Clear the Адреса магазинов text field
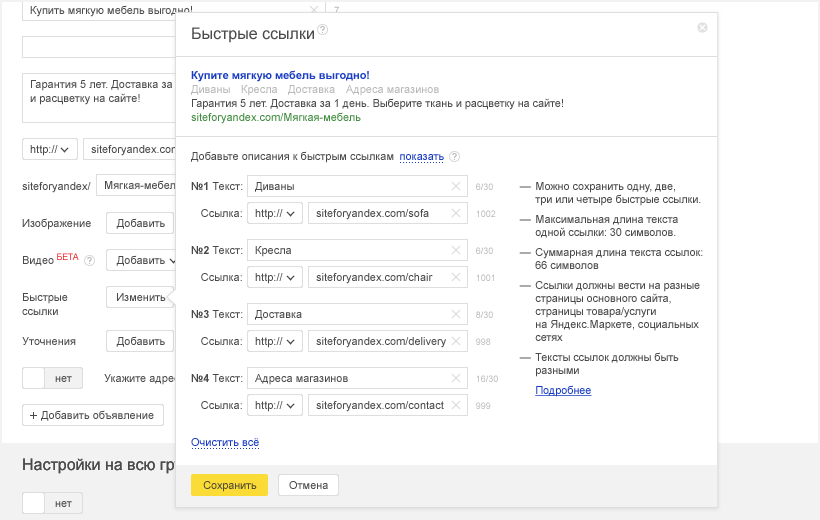This screenshot has height=520, width=820. [x=455, y=378]
